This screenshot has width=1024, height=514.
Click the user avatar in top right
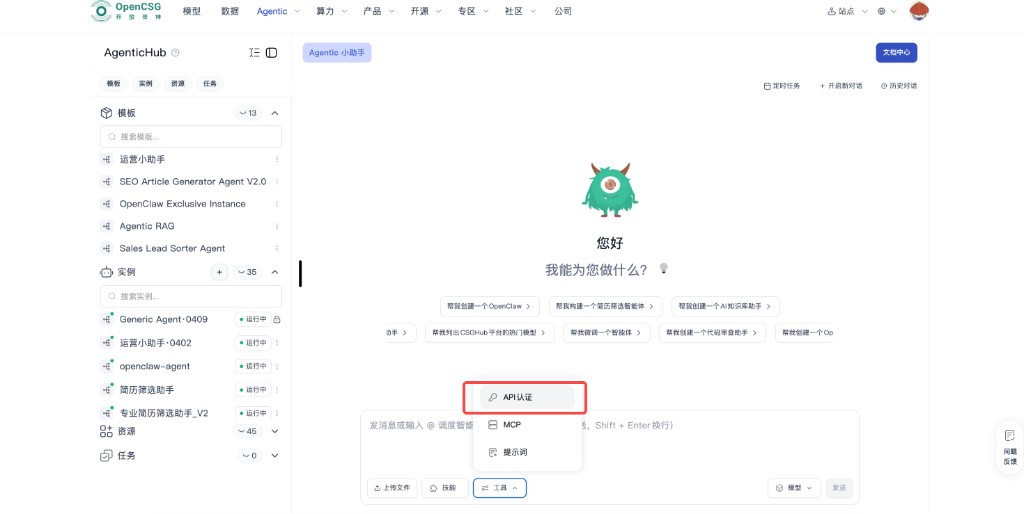click(919, 11)
